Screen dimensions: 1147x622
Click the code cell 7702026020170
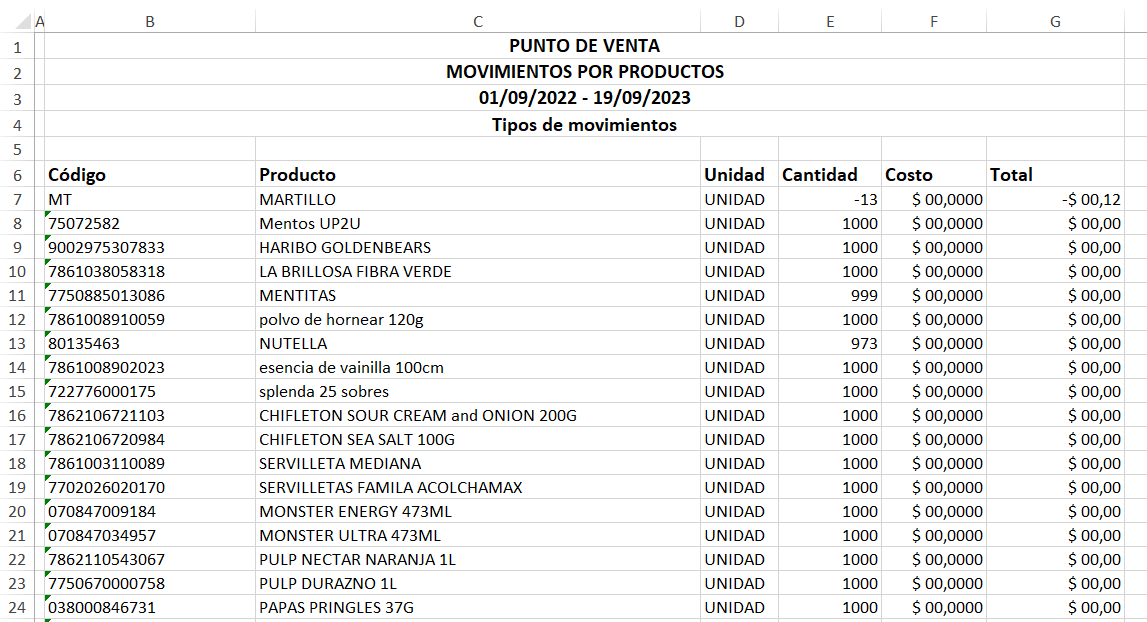click(150, 487)
